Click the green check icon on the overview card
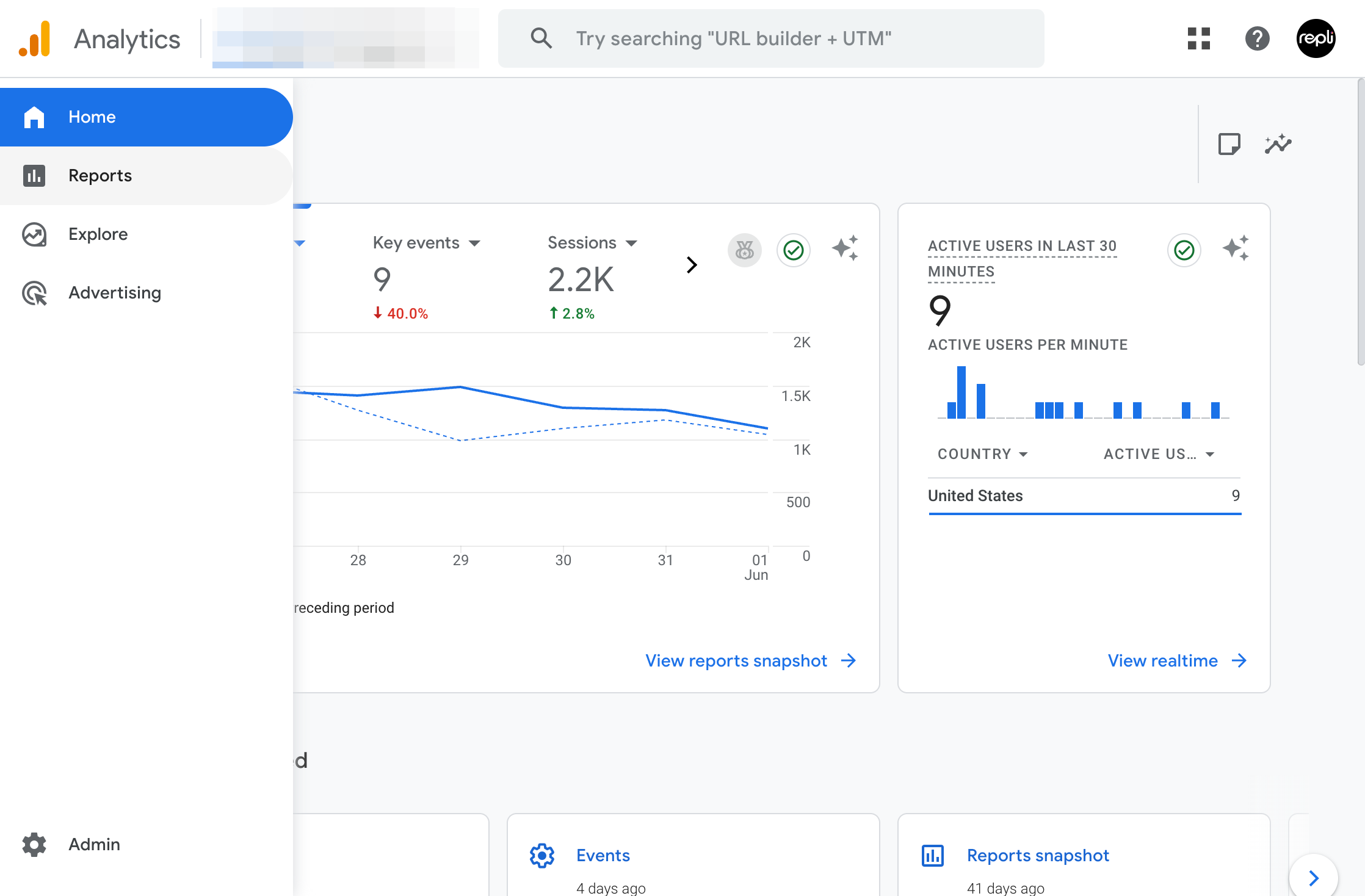Screen dimensions: 1365x896 (794, 250)
